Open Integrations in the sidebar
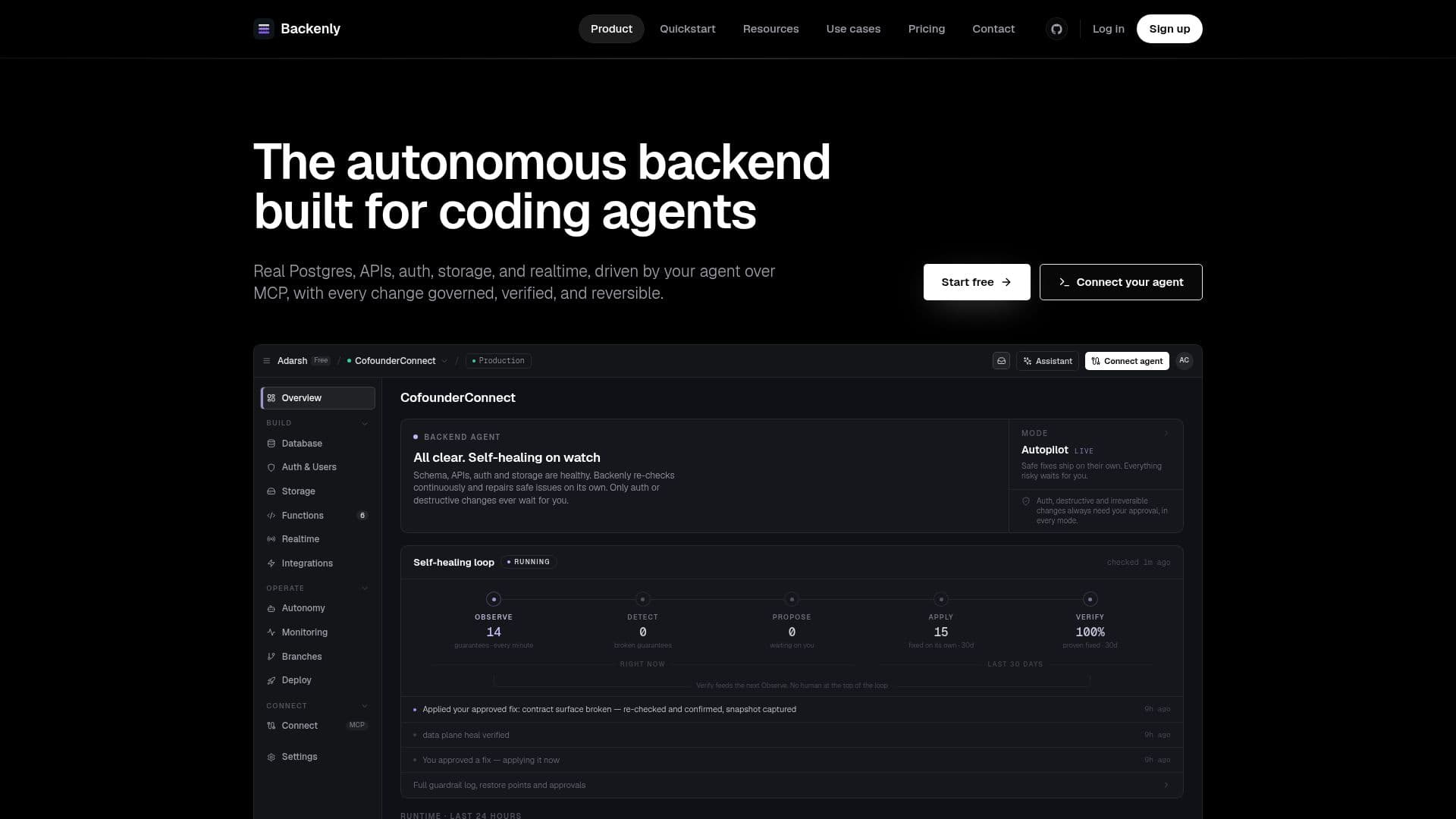Screen dimensions: 1456x819 pos(318,563)
